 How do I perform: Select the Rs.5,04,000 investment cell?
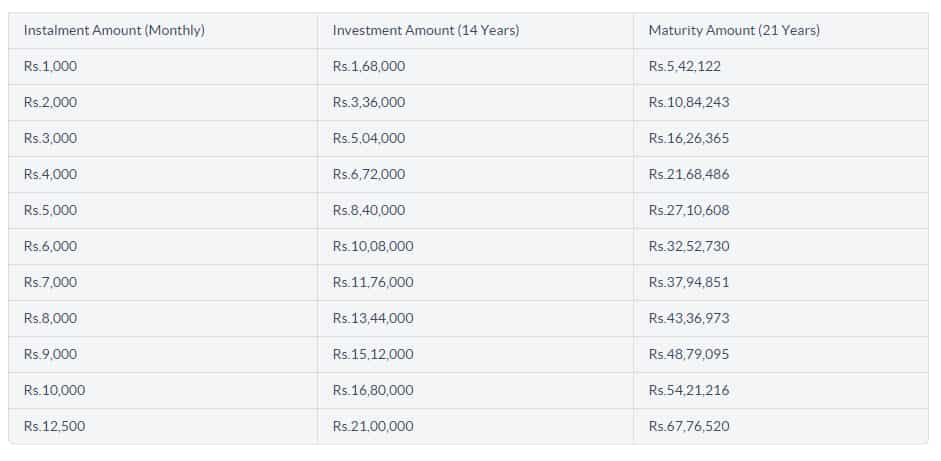[368, 139]
